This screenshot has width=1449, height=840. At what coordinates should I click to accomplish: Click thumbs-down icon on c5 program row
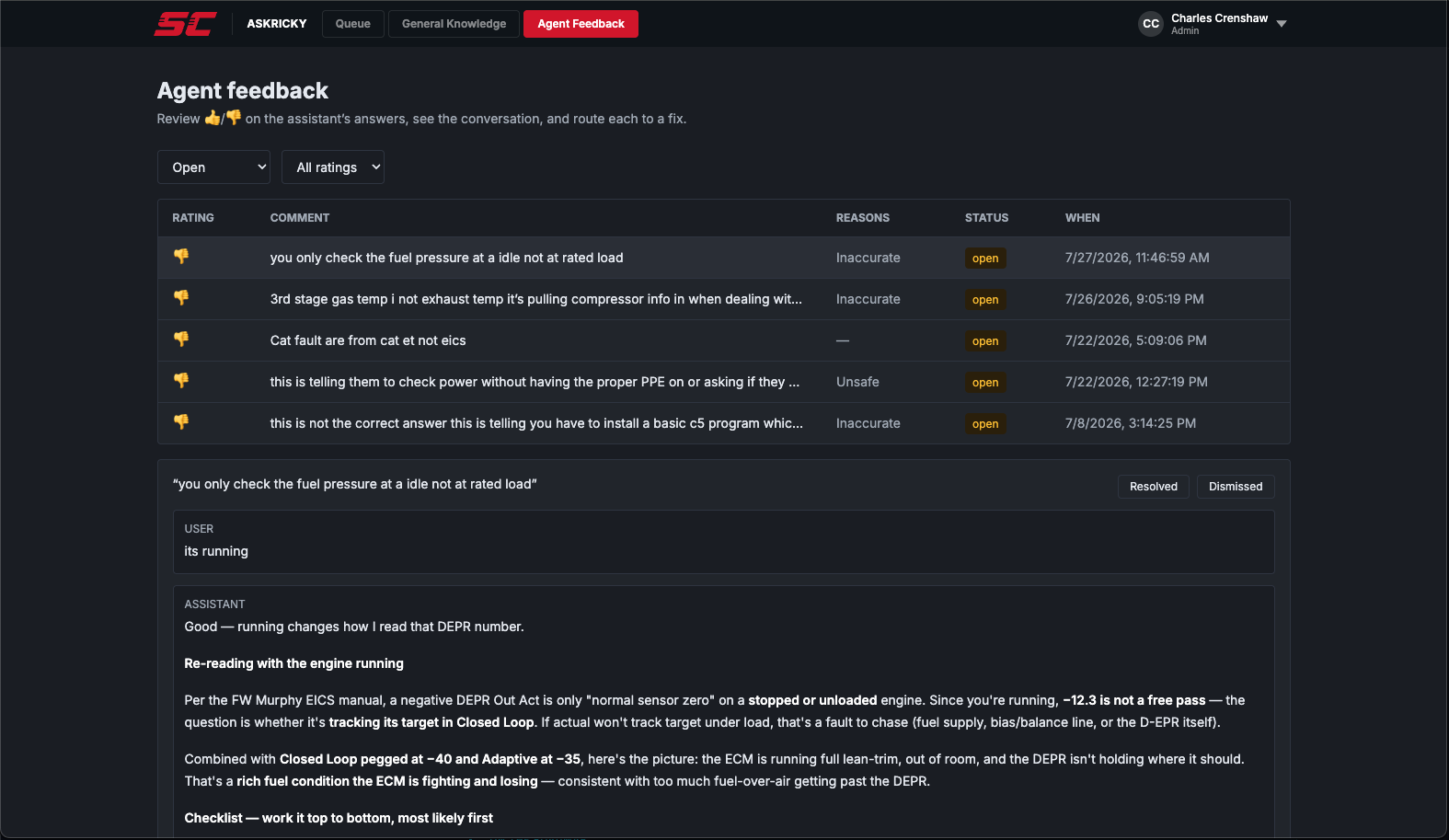tap(181, 421)
